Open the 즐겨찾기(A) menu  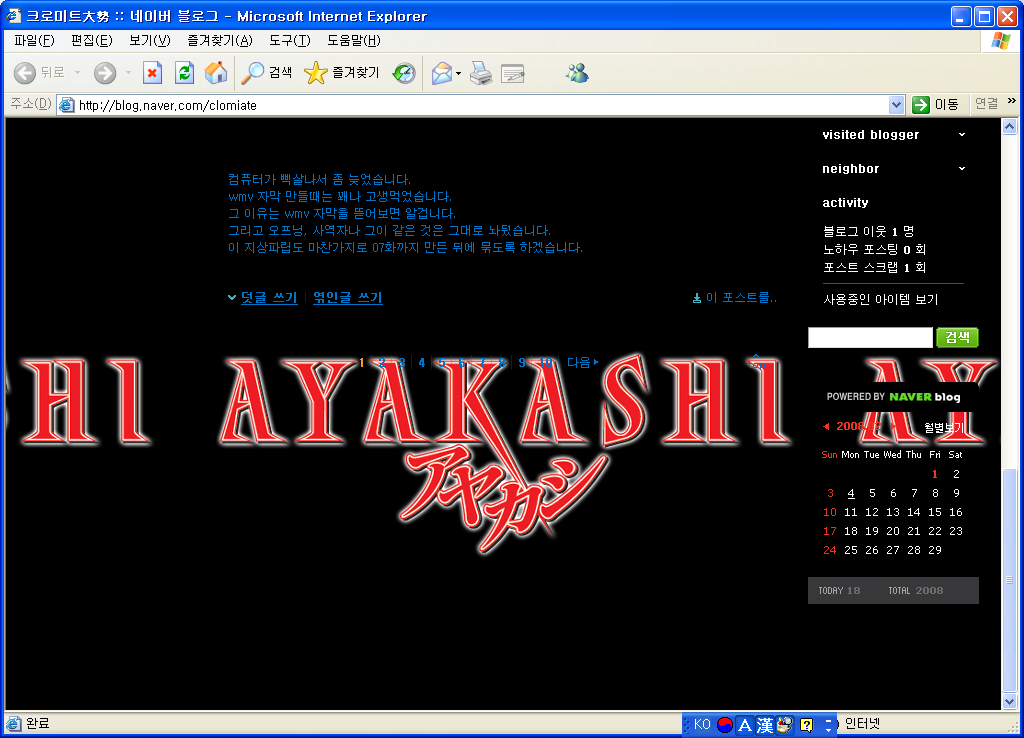point(219,40)
